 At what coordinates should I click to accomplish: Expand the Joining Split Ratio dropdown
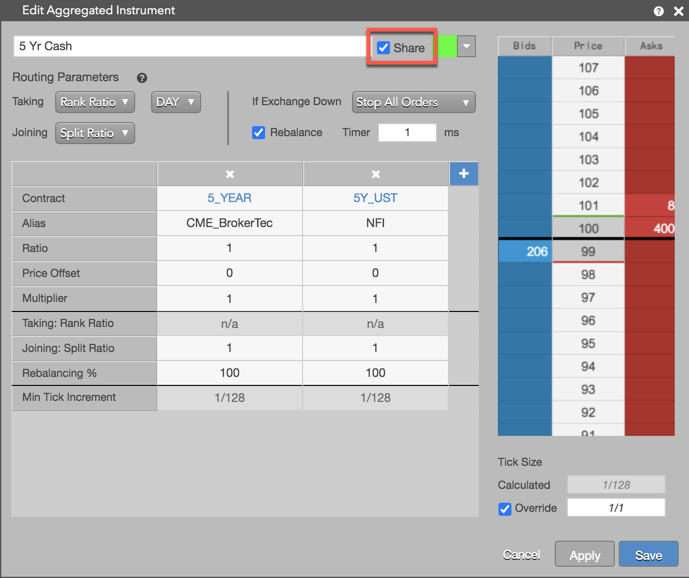pyautogui.click(x=94, y=133)
